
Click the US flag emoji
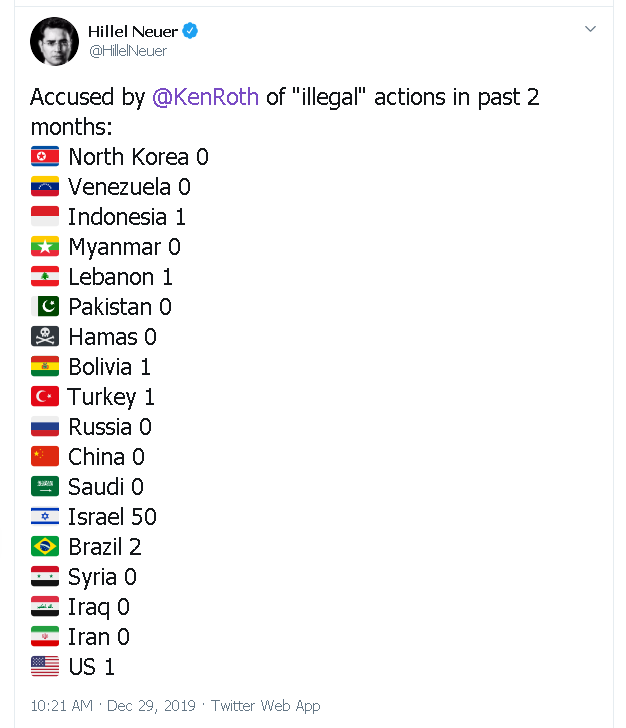[45, 667]
